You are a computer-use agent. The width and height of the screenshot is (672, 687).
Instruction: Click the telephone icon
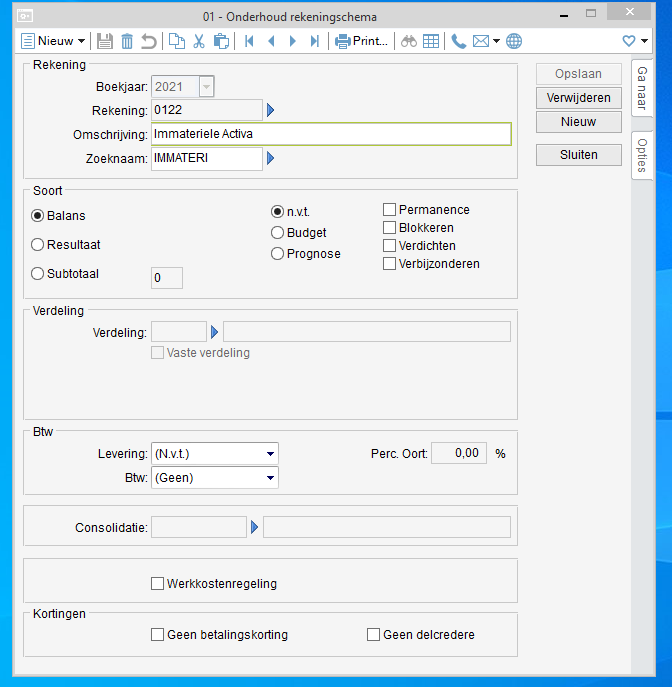coord(459,41)
